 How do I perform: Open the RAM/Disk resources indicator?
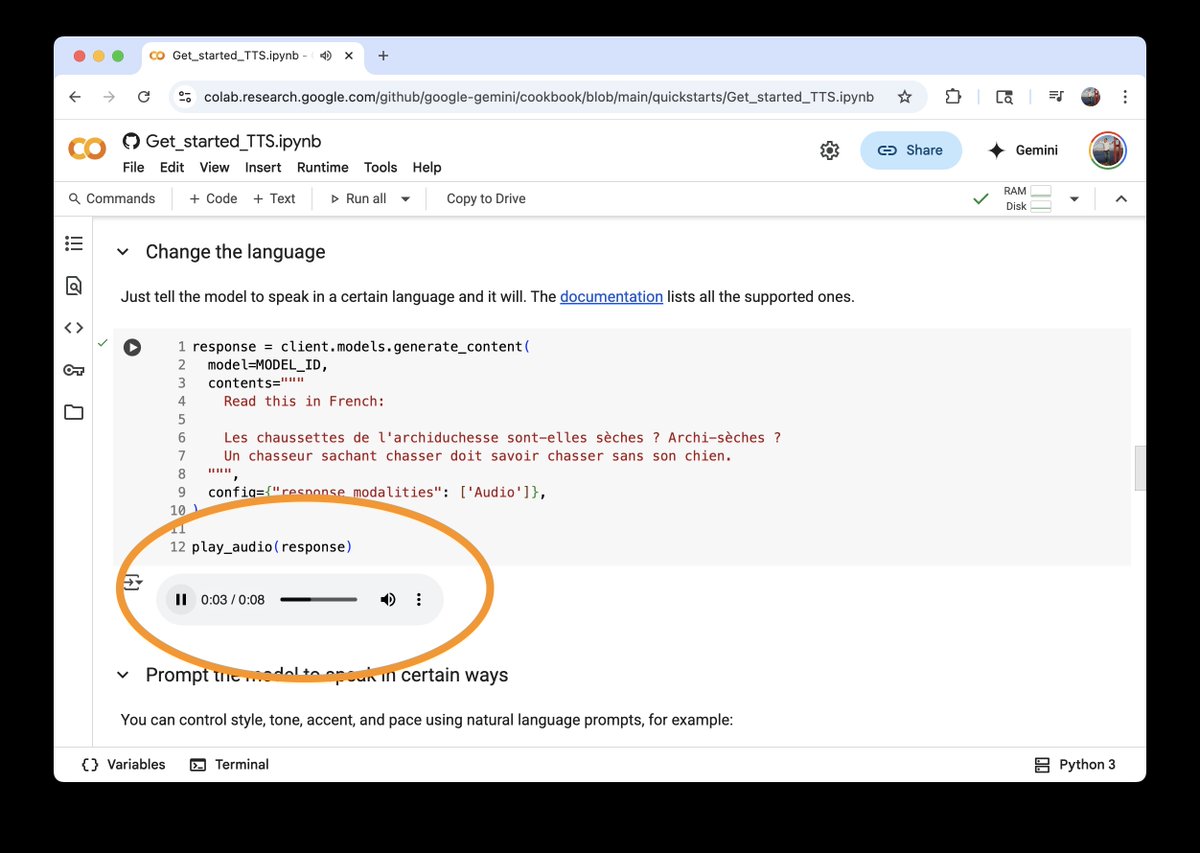[x=1027, y=198]
